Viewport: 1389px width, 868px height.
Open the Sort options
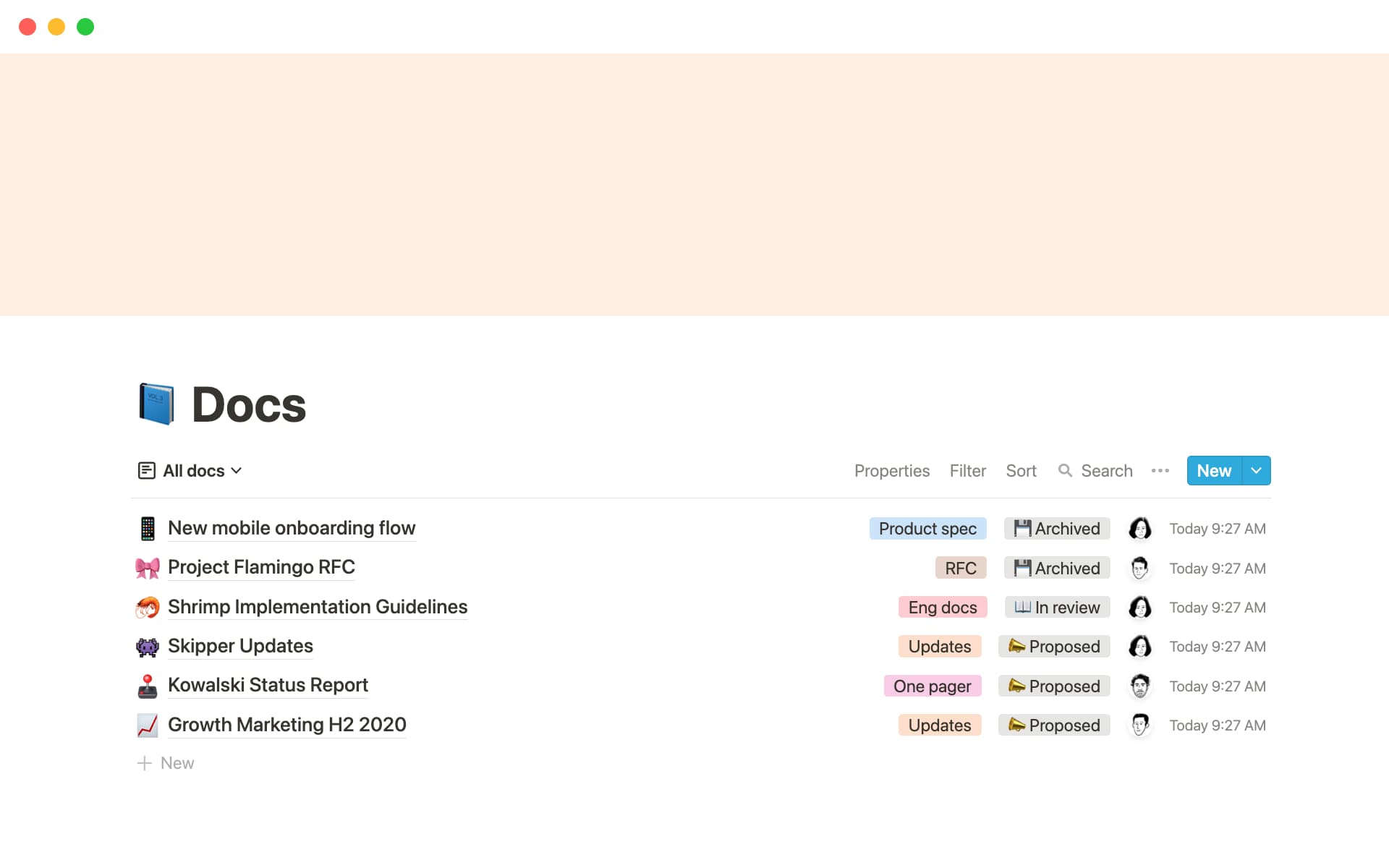click(x=1021, y=471)
